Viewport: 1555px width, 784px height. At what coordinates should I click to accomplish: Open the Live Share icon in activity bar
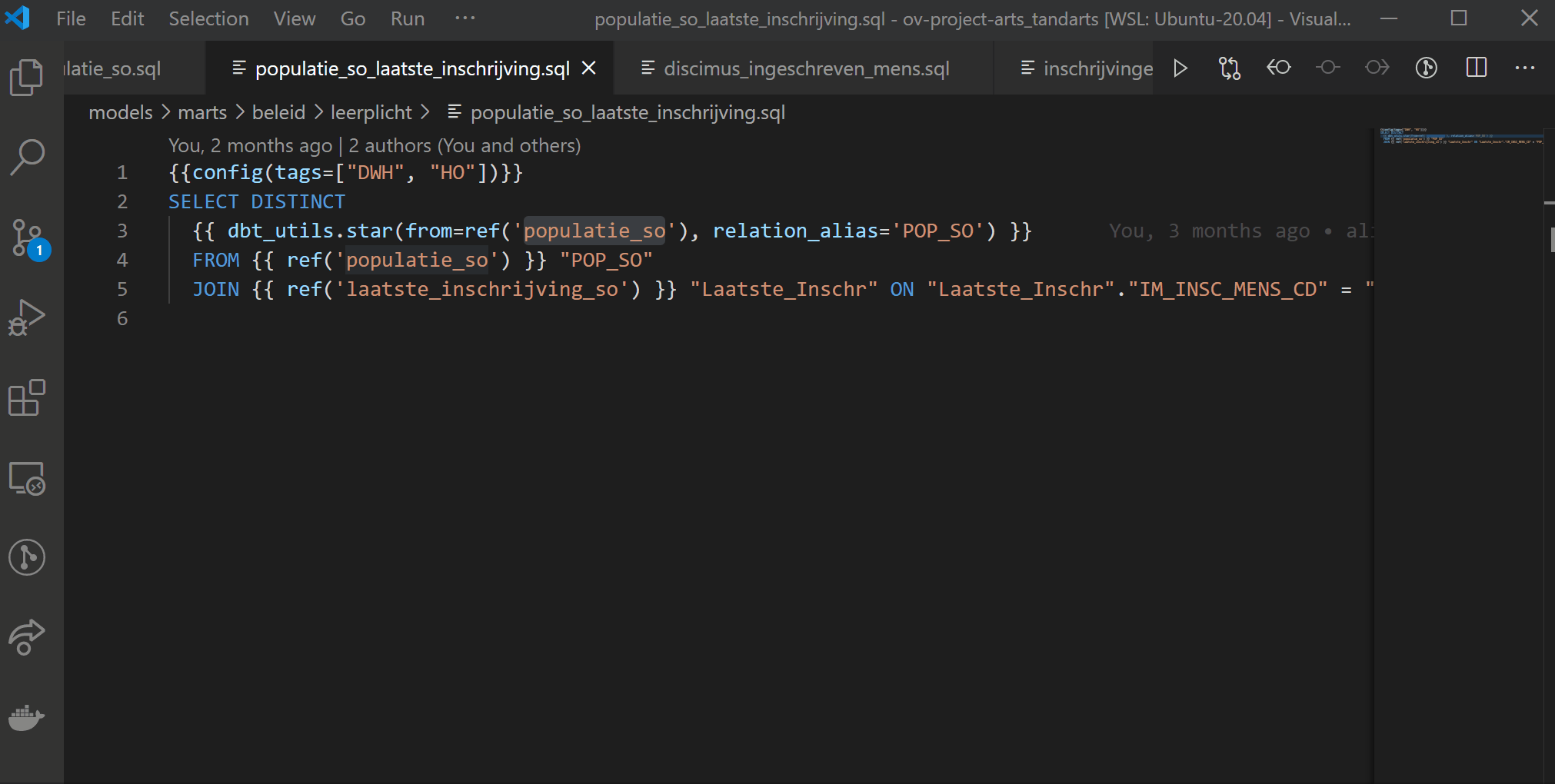(x=27, y=637)
